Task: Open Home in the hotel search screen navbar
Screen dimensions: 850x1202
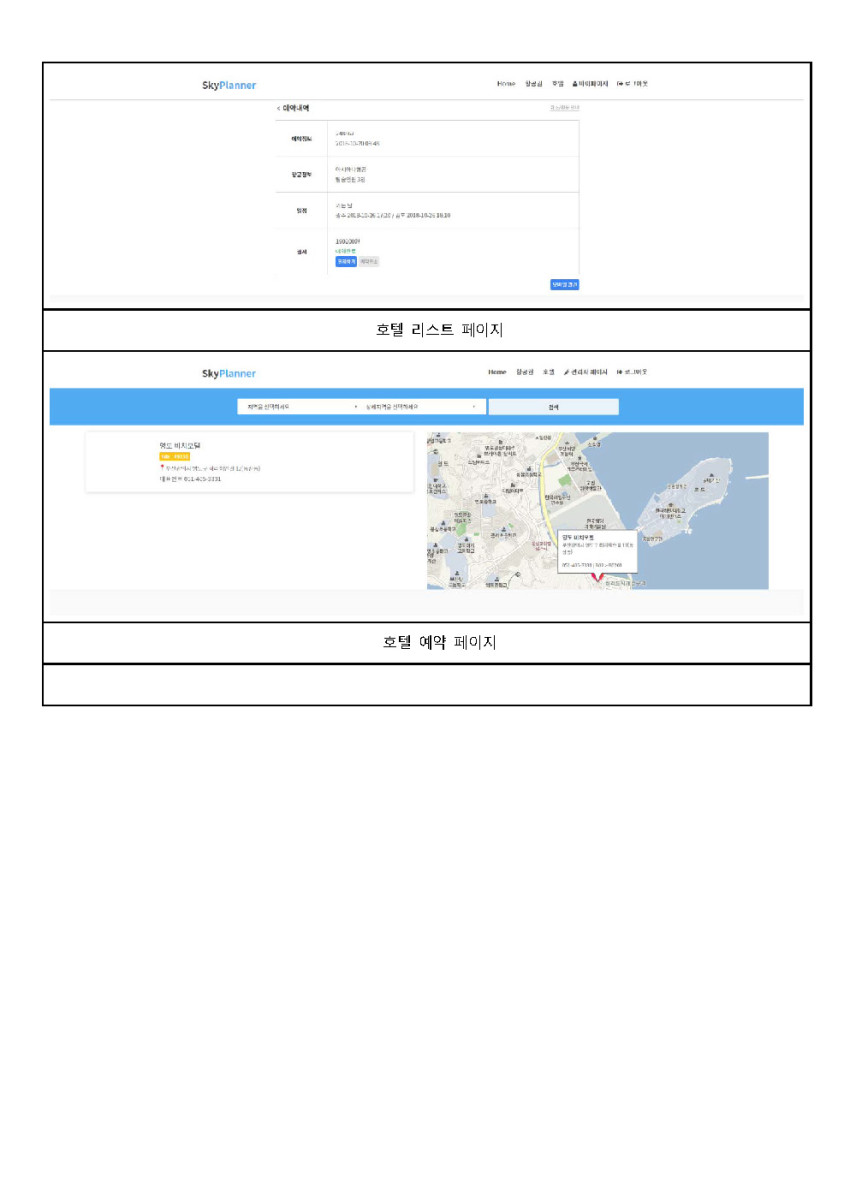Action: 497,372
